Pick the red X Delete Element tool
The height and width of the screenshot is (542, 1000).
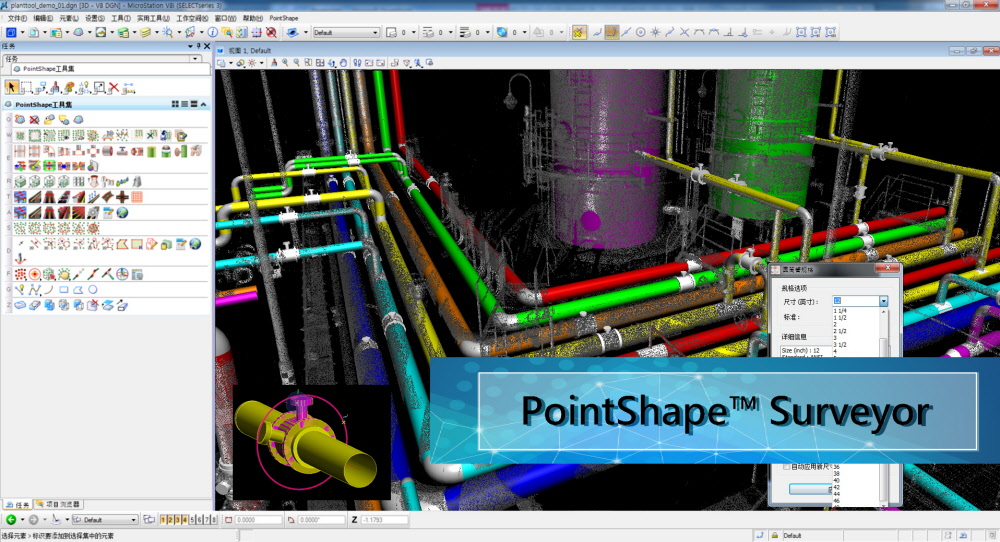point(114,88)
